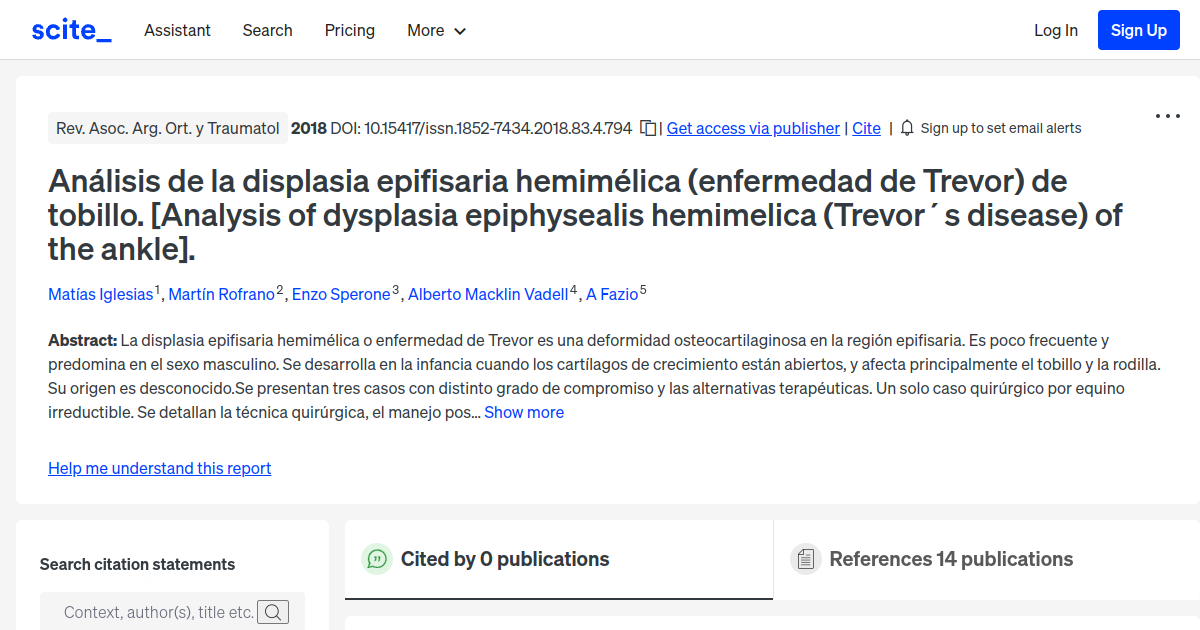
Task: View Matías Iglesias author profile
Action: [100, 294]
